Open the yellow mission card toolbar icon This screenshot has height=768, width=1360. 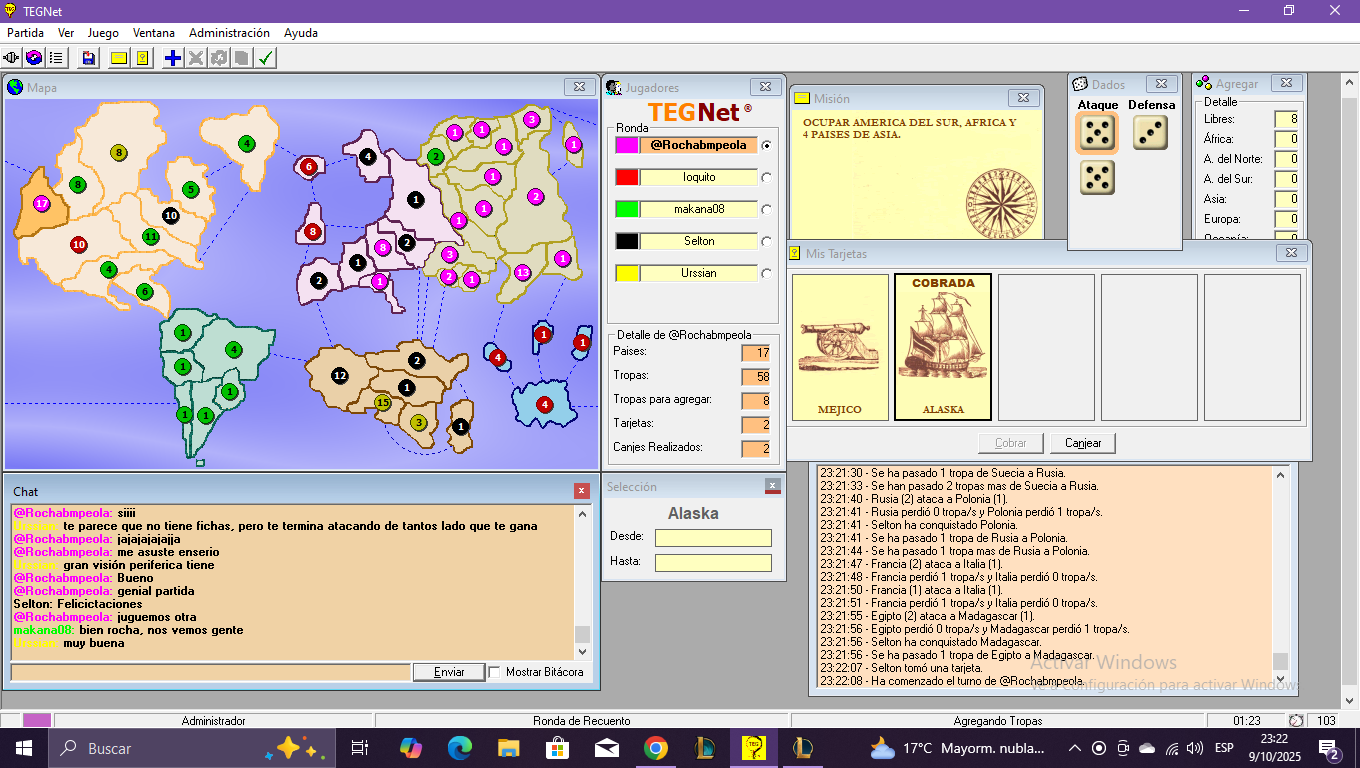(119, 58)
